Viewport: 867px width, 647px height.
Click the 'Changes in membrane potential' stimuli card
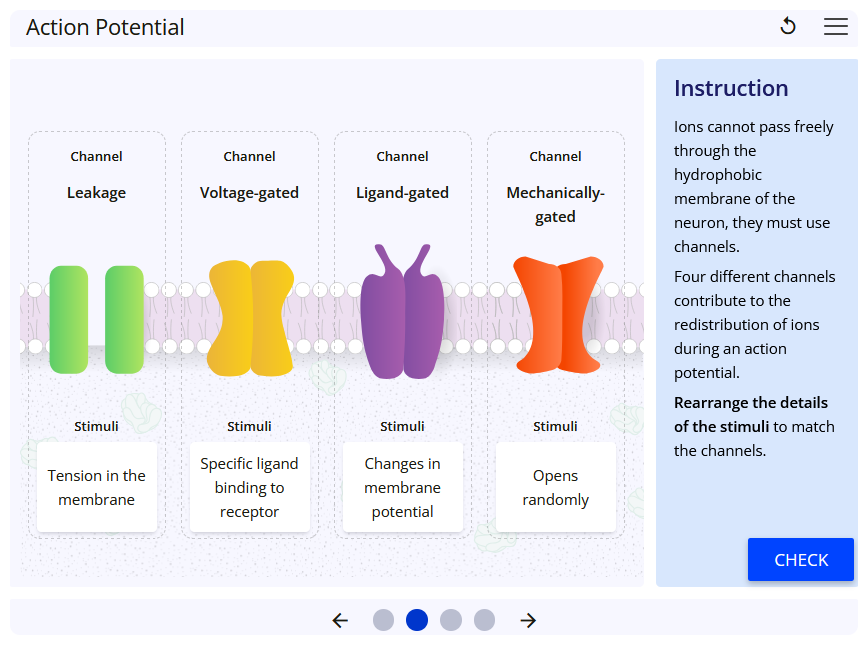pyautogui.click(x=402, y=487)
